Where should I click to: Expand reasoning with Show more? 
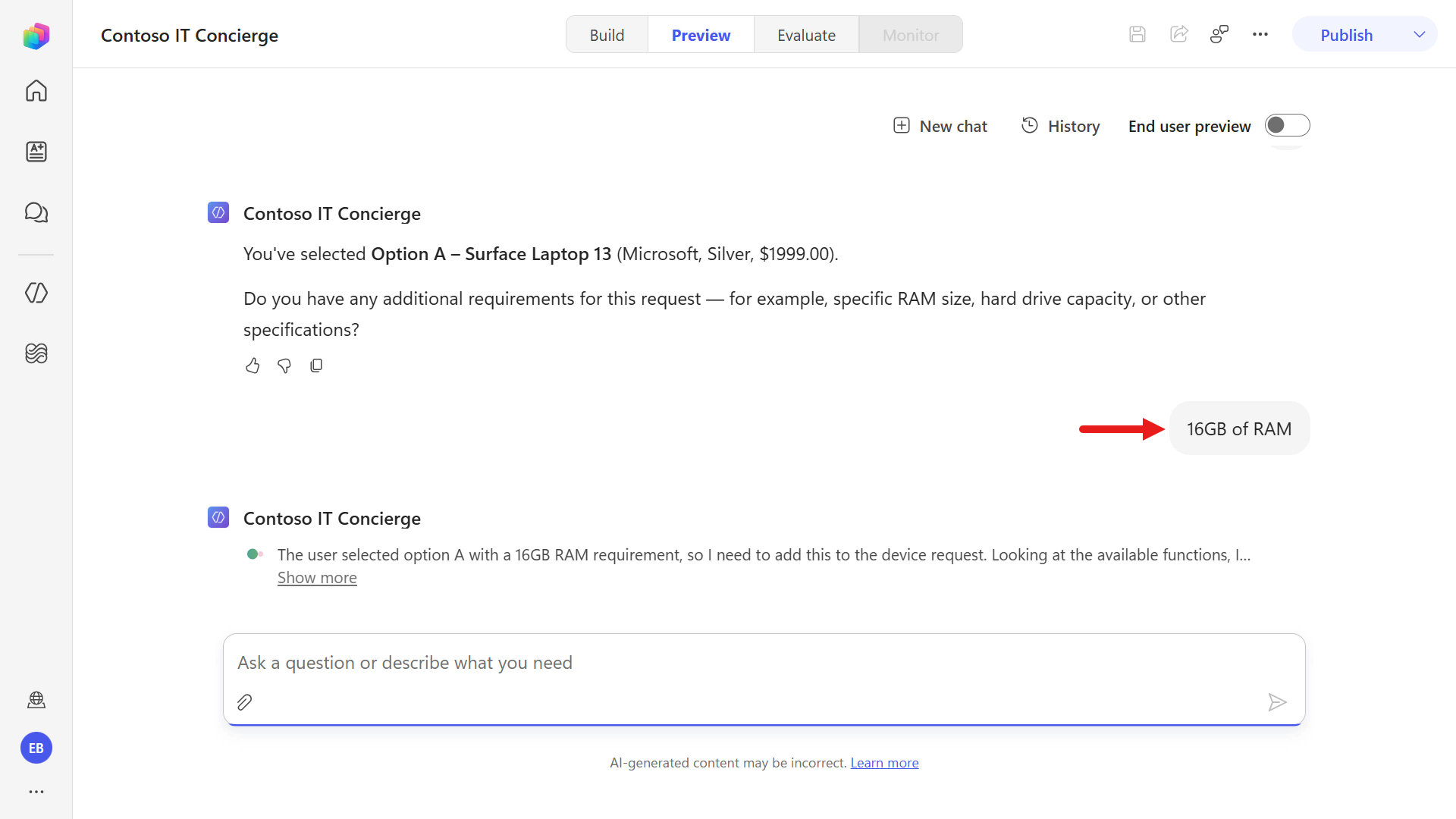(317, 578)
